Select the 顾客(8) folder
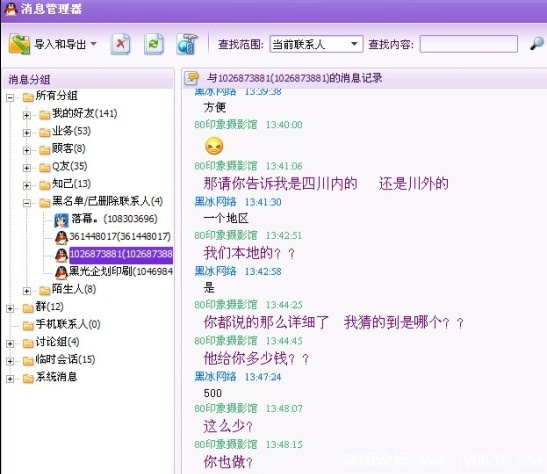Screen dimensions: 547x474 click(x=69, y=149)
